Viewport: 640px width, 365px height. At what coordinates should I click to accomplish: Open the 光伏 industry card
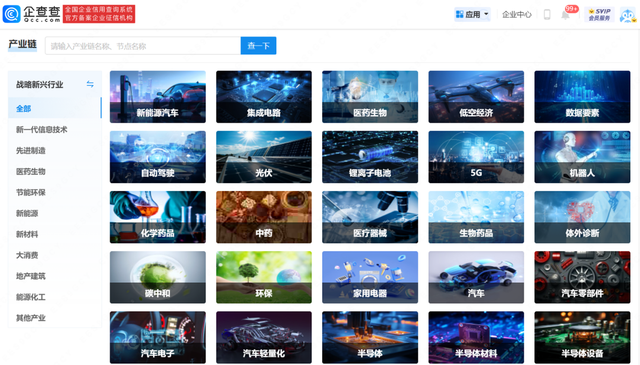pos(264,157)
